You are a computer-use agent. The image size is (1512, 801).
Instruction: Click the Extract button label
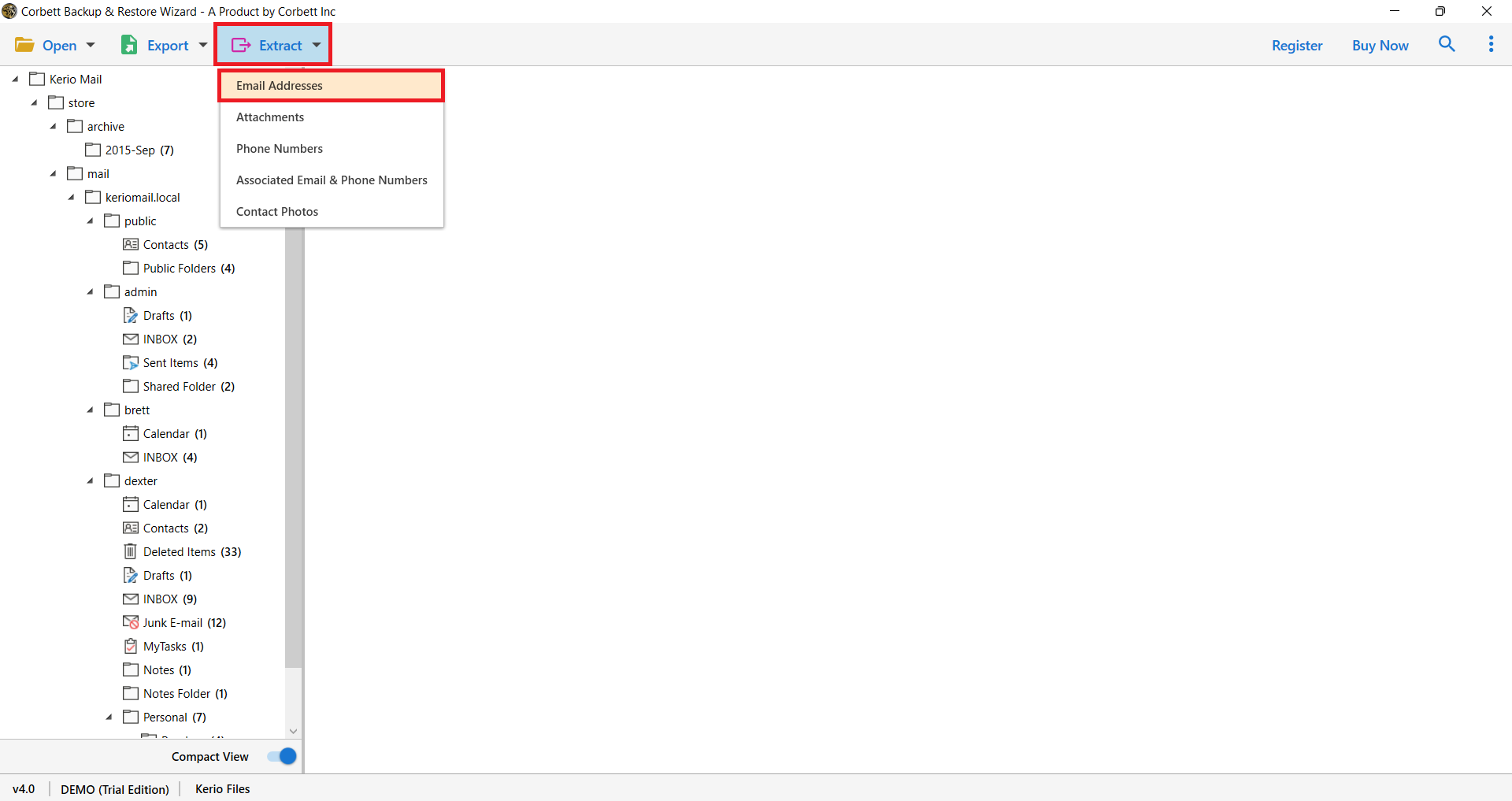[280, 45]
